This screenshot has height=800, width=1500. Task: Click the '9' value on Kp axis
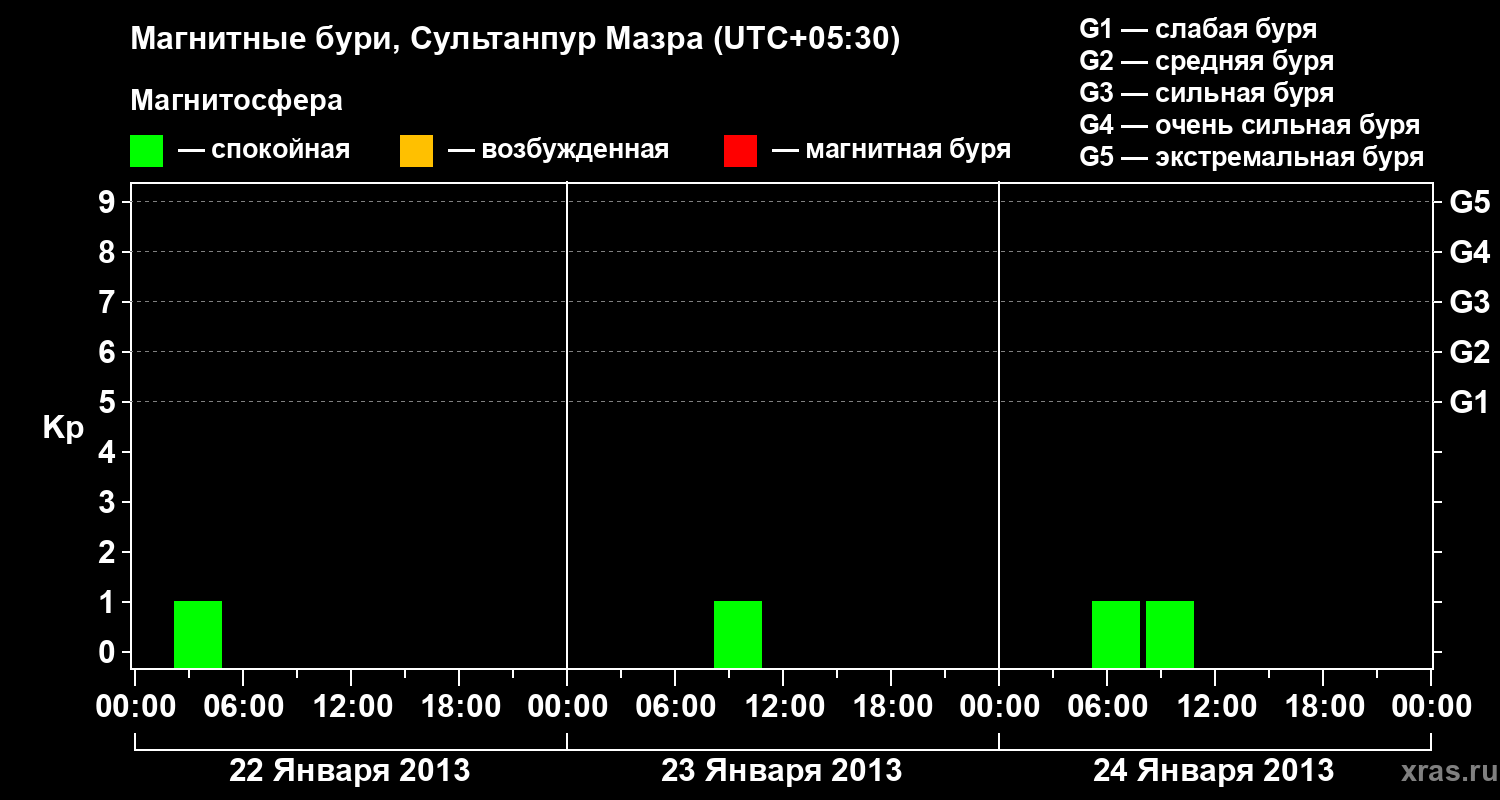point(108,202)
